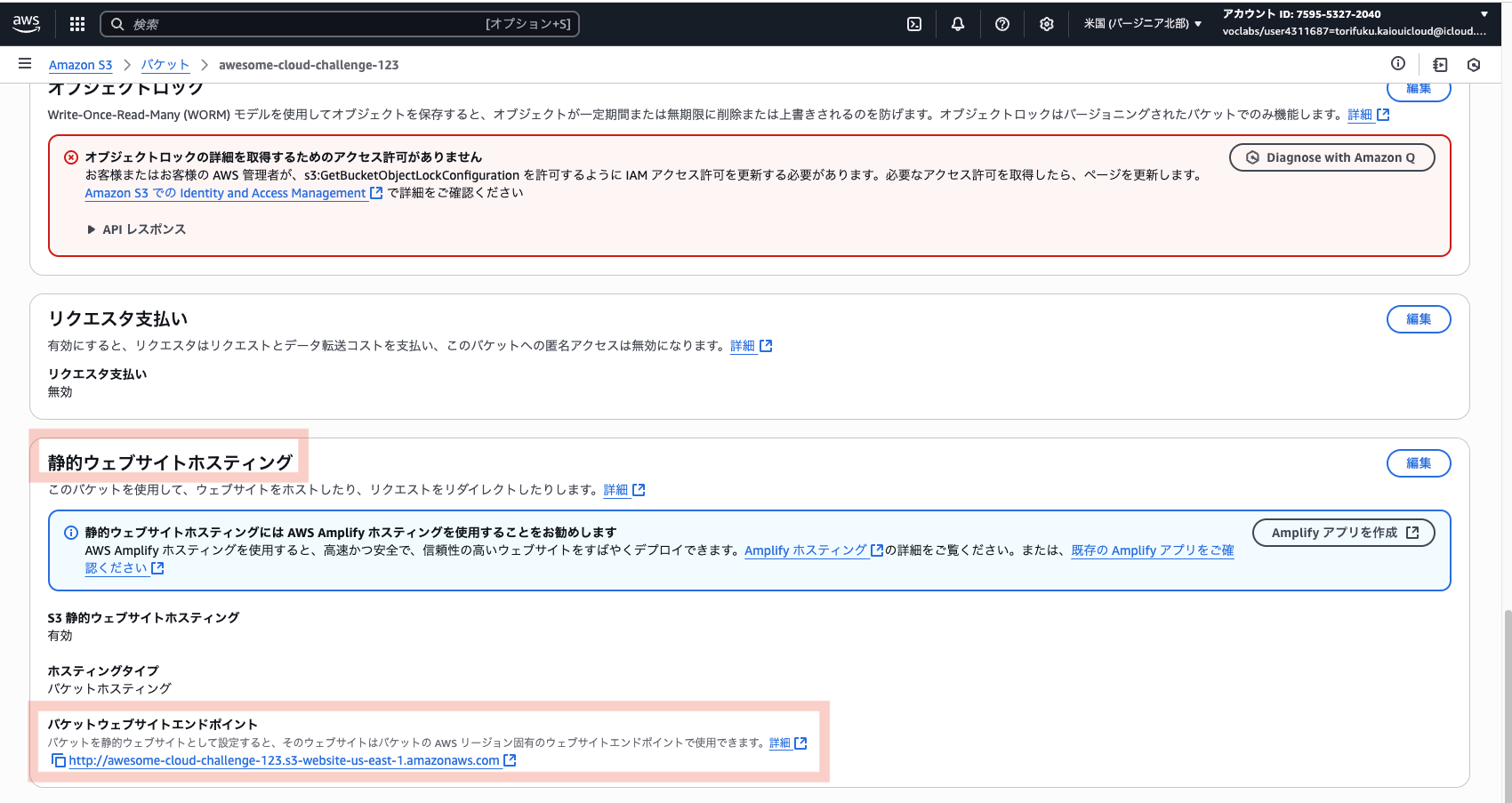Open the Amplify ホスティング link
Viewport: 1512px width, 803px height.
(813, 550)
